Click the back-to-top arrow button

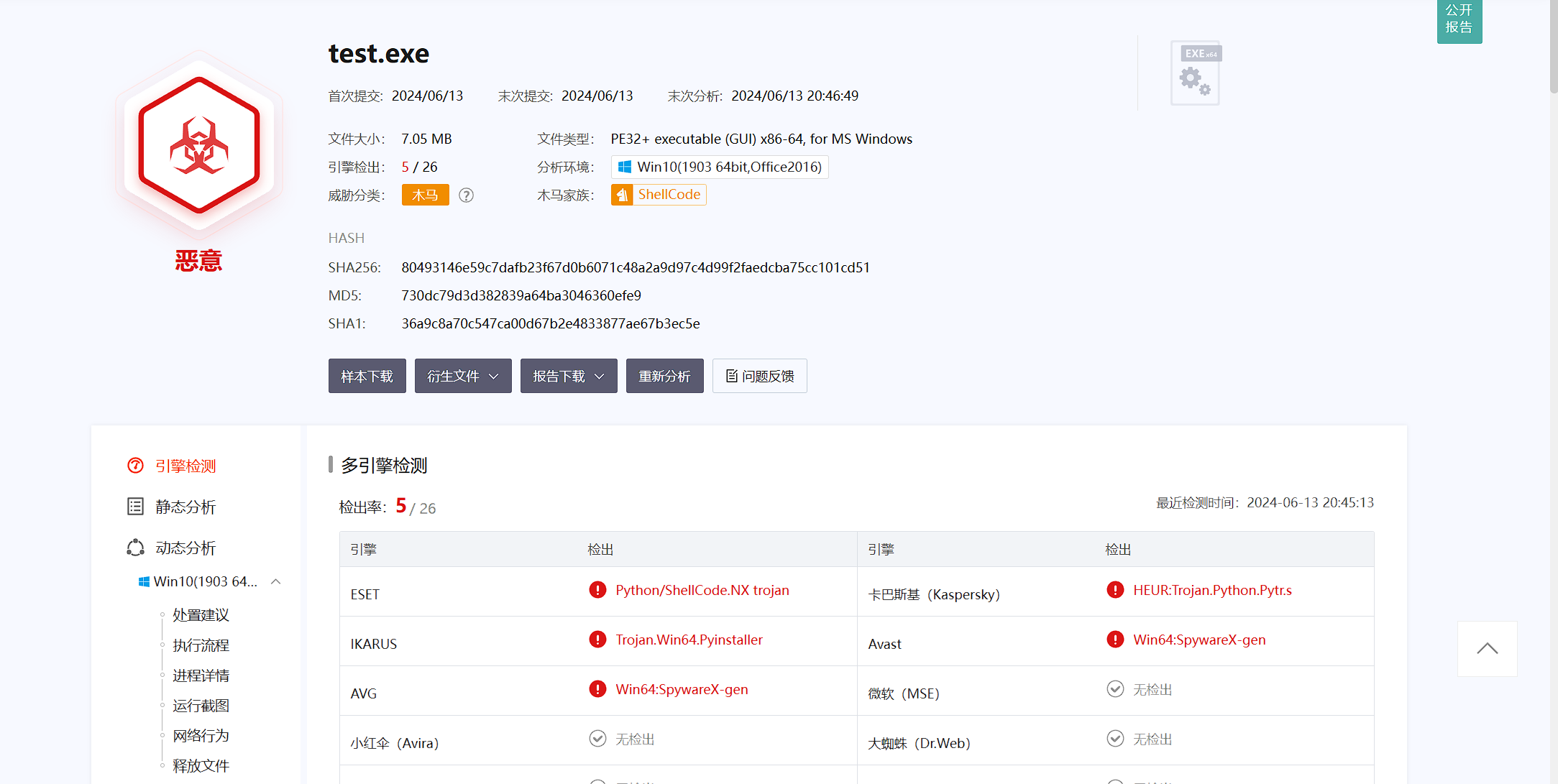point(1487,649)
